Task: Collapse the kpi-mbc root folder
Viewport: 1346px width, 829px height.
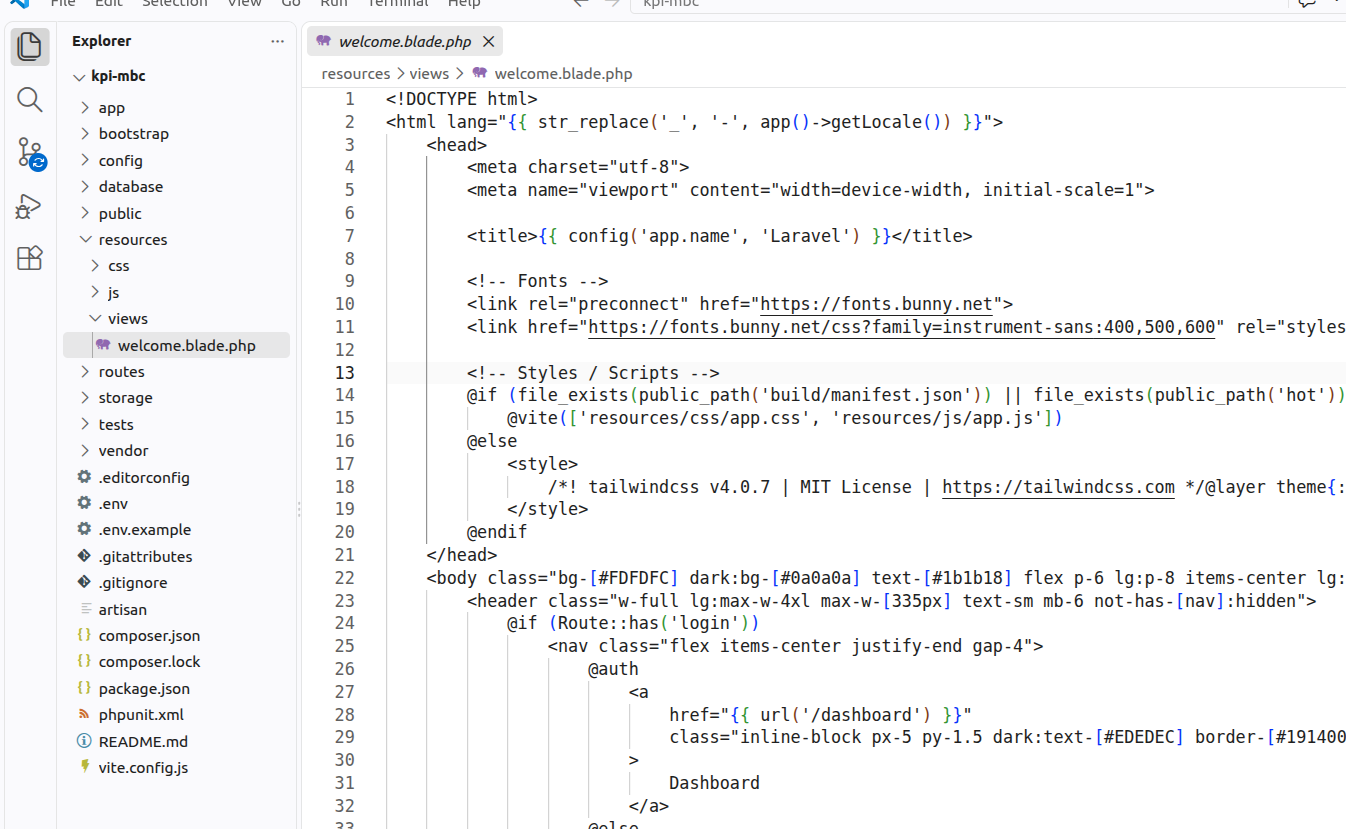Action: click(80, 76)
